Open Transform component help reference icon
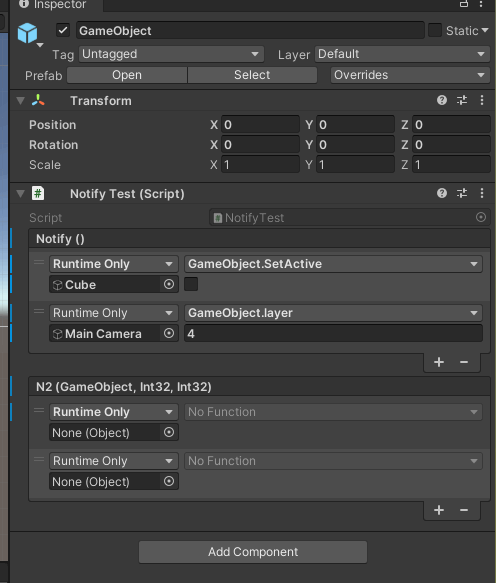Viewport: 496px width, 583px height. 442,100
